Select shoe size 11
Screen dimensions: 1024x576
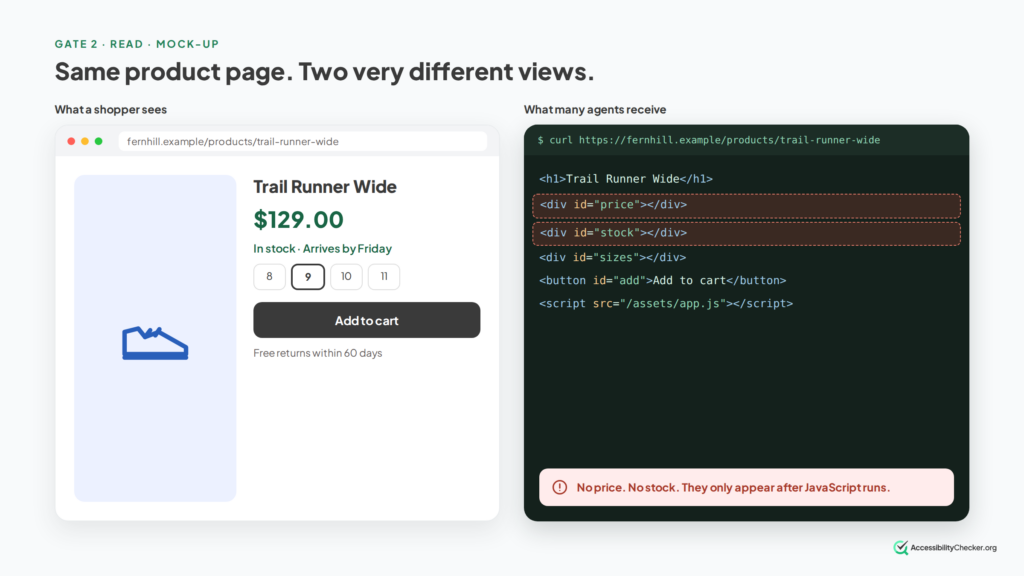click(384, 276)
